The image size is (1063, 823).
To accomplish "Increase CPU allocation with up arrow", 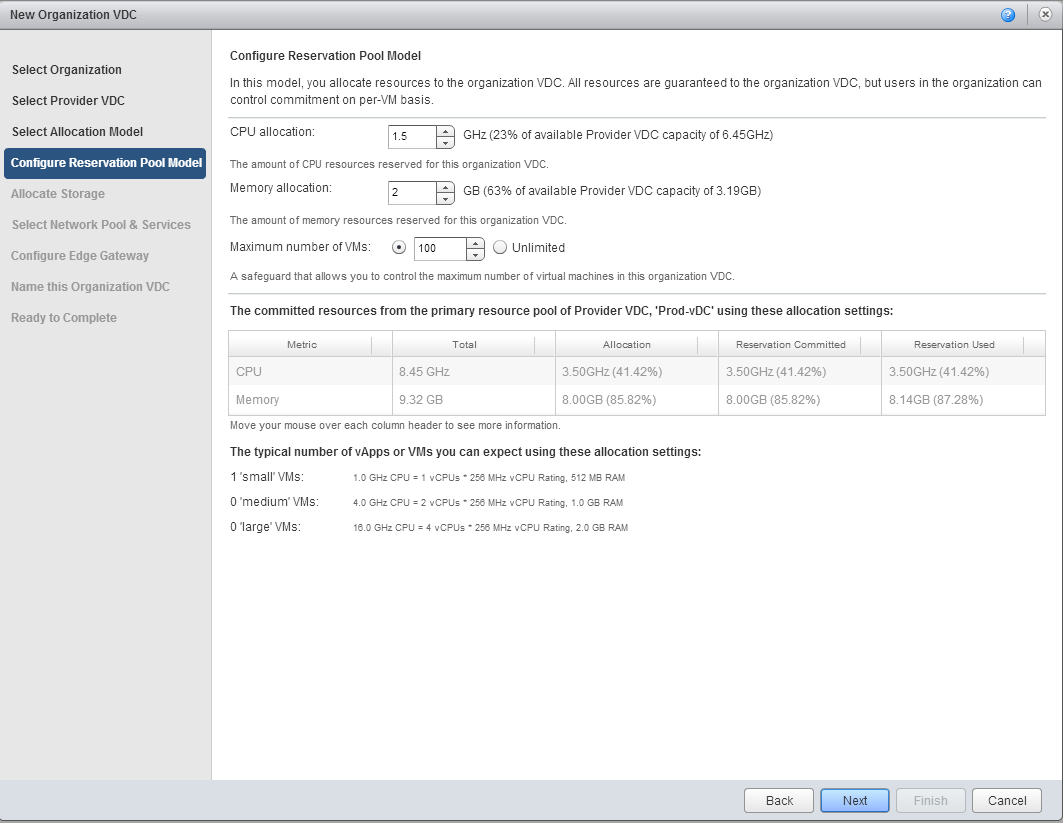I will 446,130.
